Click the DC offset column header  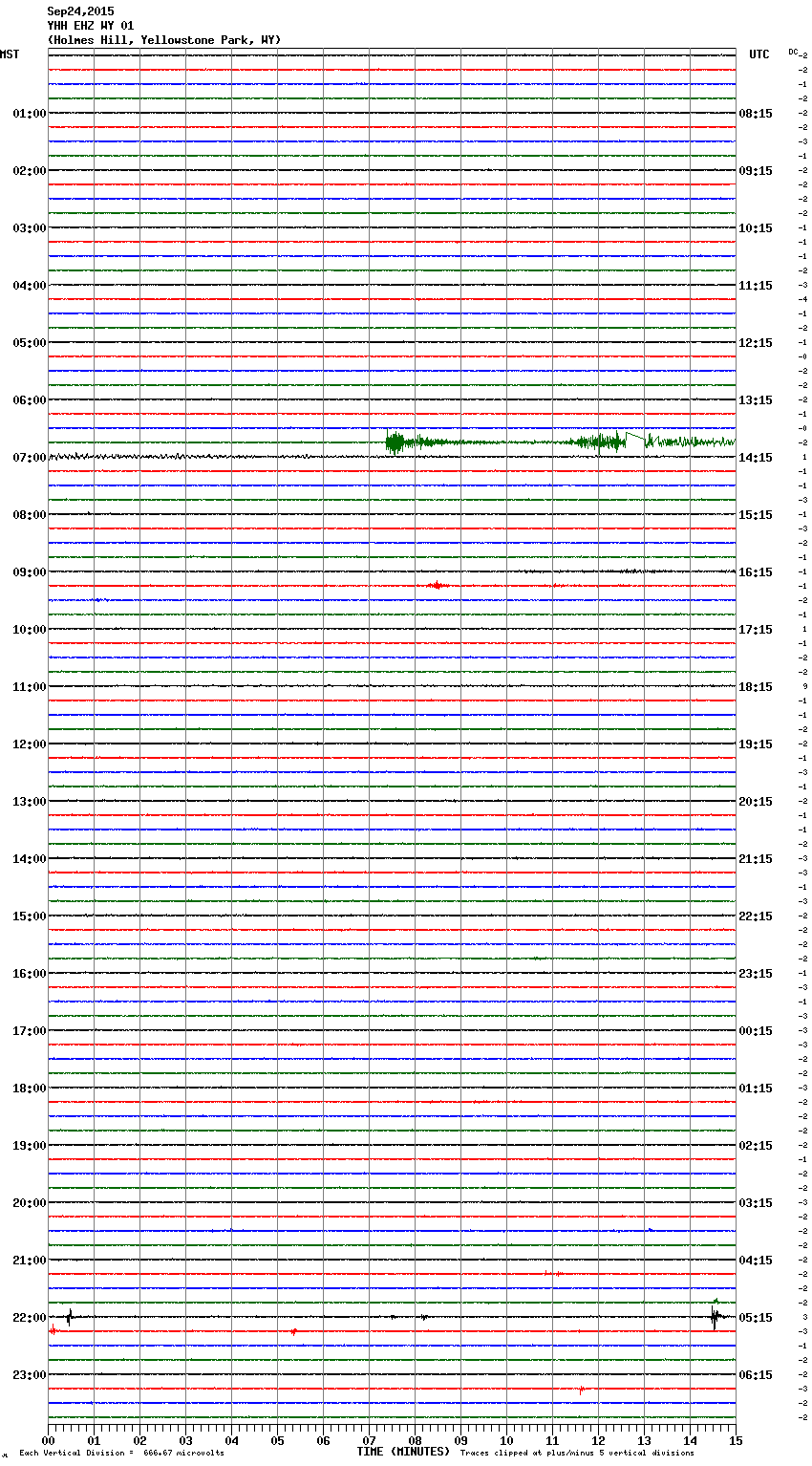793,52
